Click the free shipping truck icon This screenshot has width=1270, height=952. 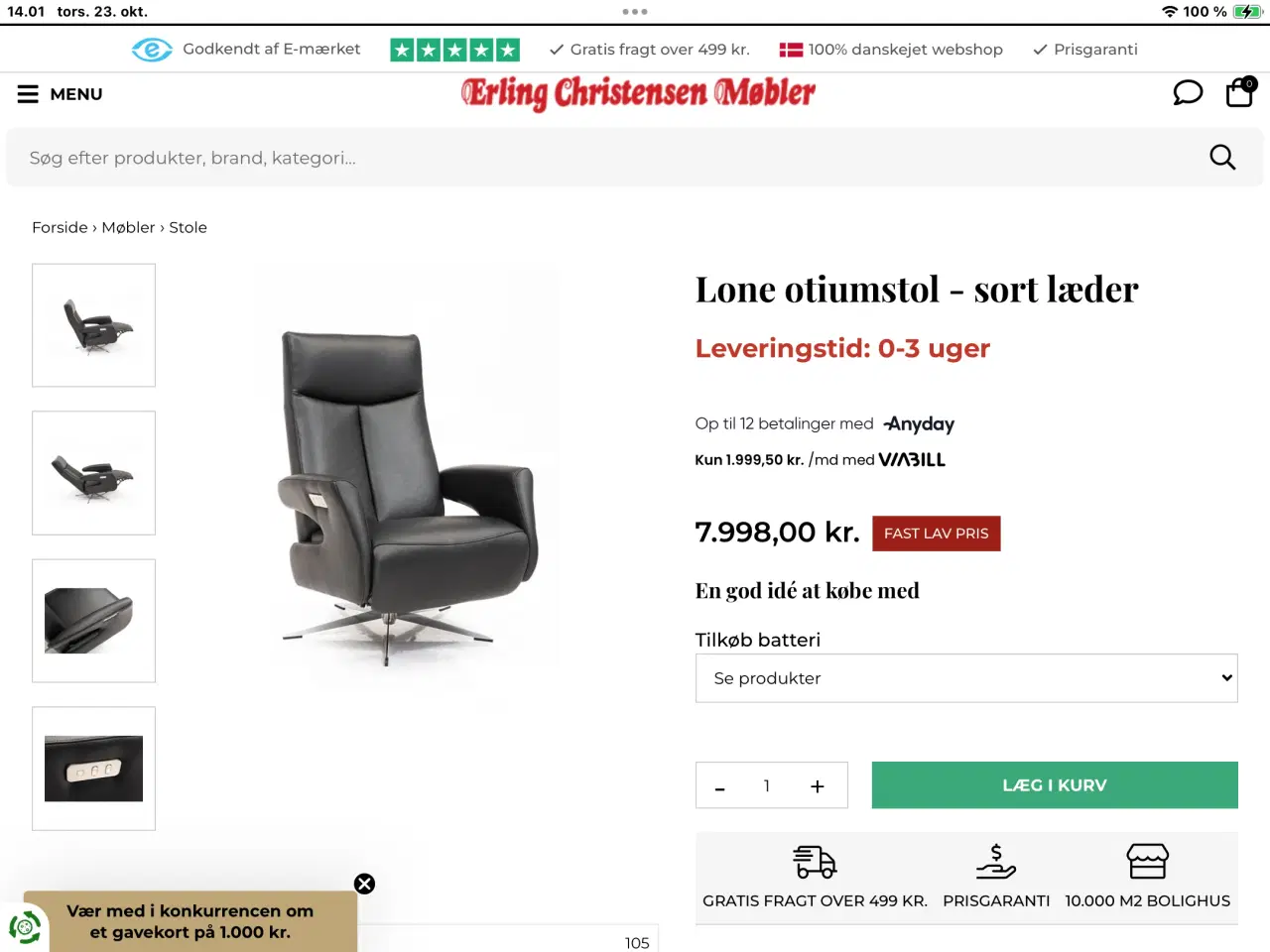pos(815,862)
